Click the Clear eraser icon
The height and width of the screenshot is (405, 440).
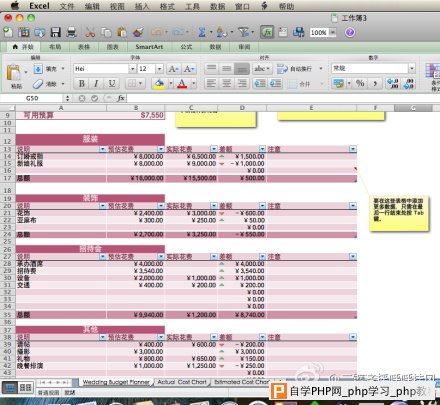(38, 84)
